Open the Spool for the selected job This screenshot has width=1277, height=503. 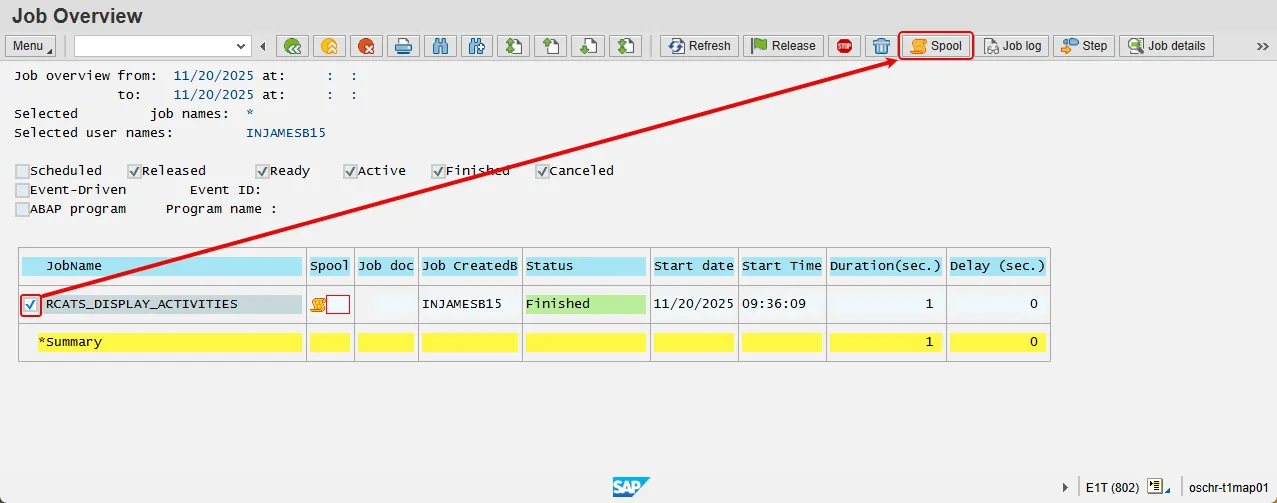click(936, 46)
